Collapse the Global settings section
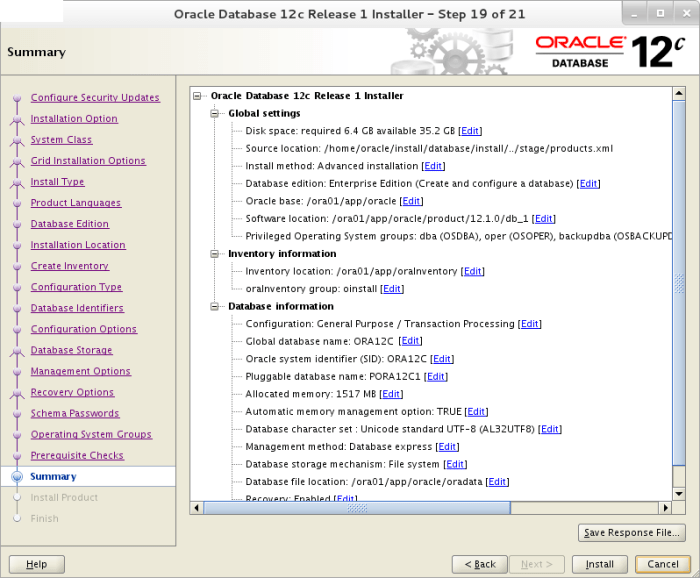Image resolution: width=700 pixels, height=578 pixels. [x=215, y=113]
